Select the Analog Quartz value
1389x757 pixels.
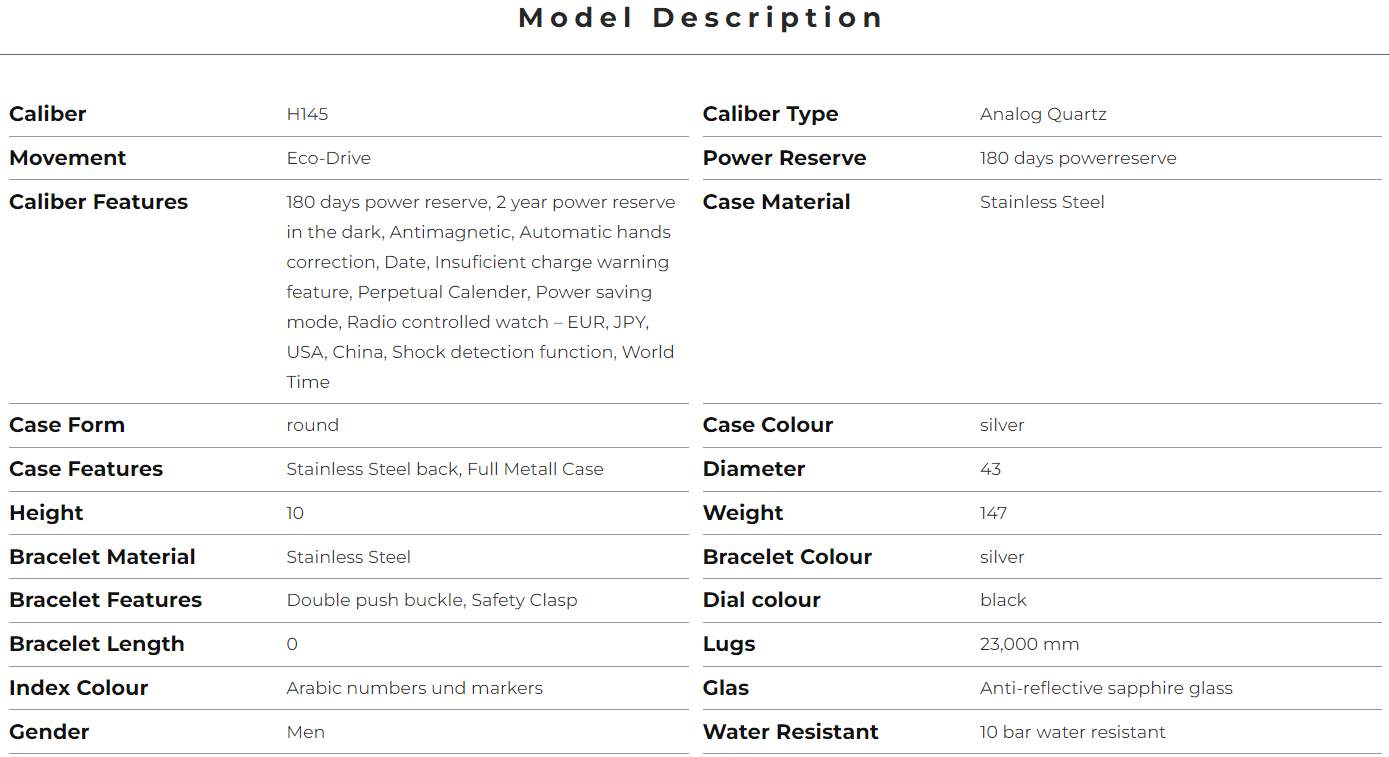pyautogui.click(x=1043, y=114)
